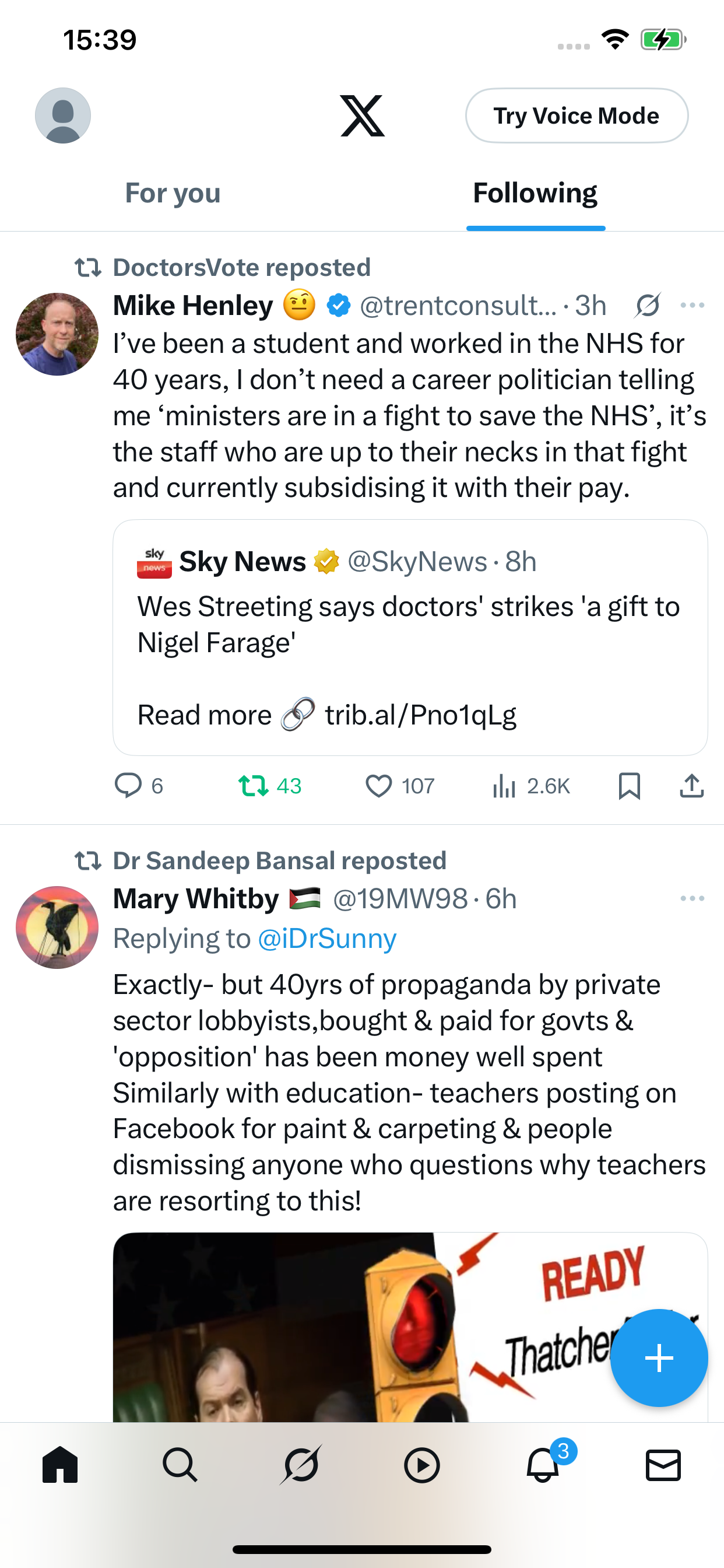Select the Following tab
This screenshot has height=1568, width=724.
click(x=535, y=193)
